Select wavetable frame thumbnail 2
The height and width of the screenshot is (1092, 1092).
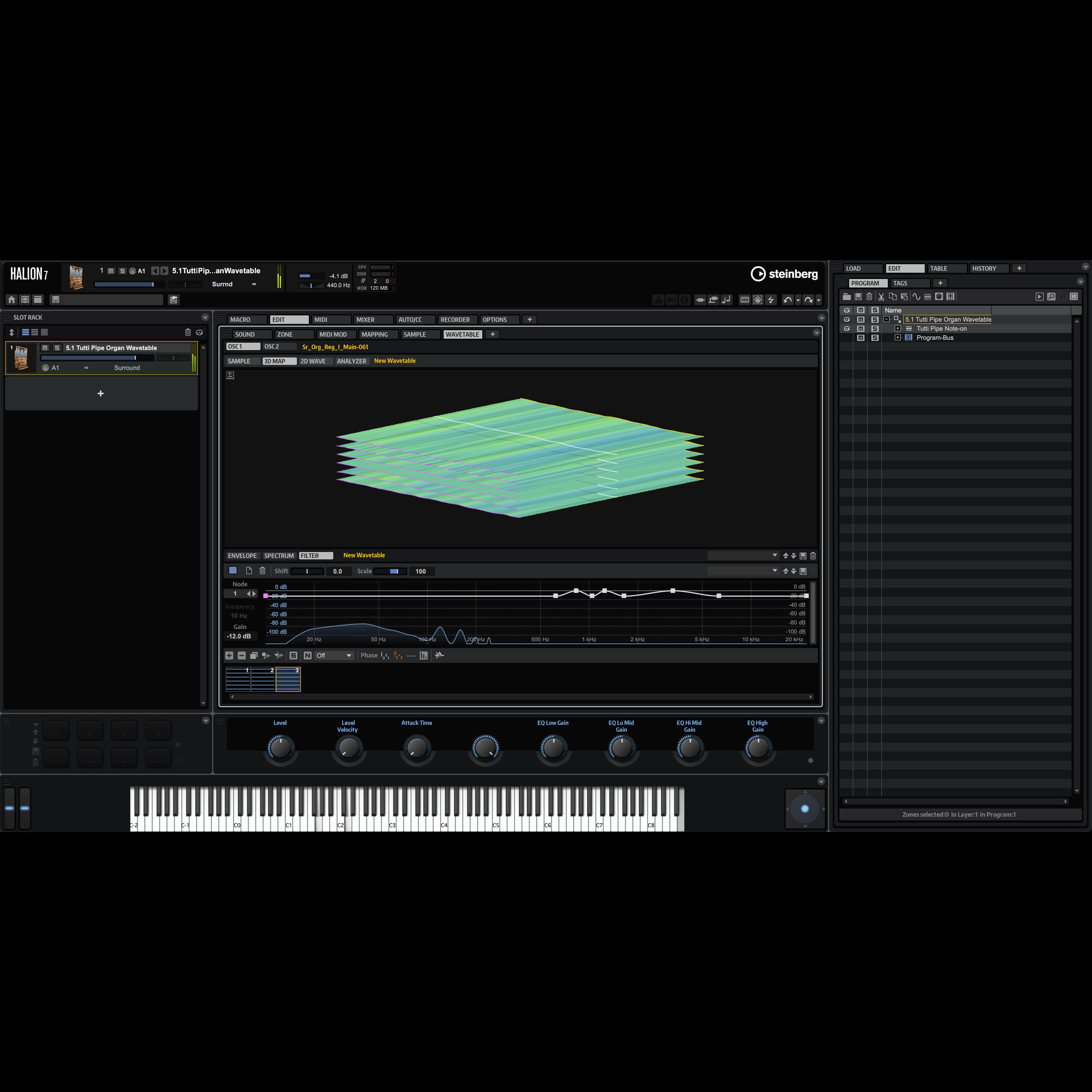(x=263, y=679)
